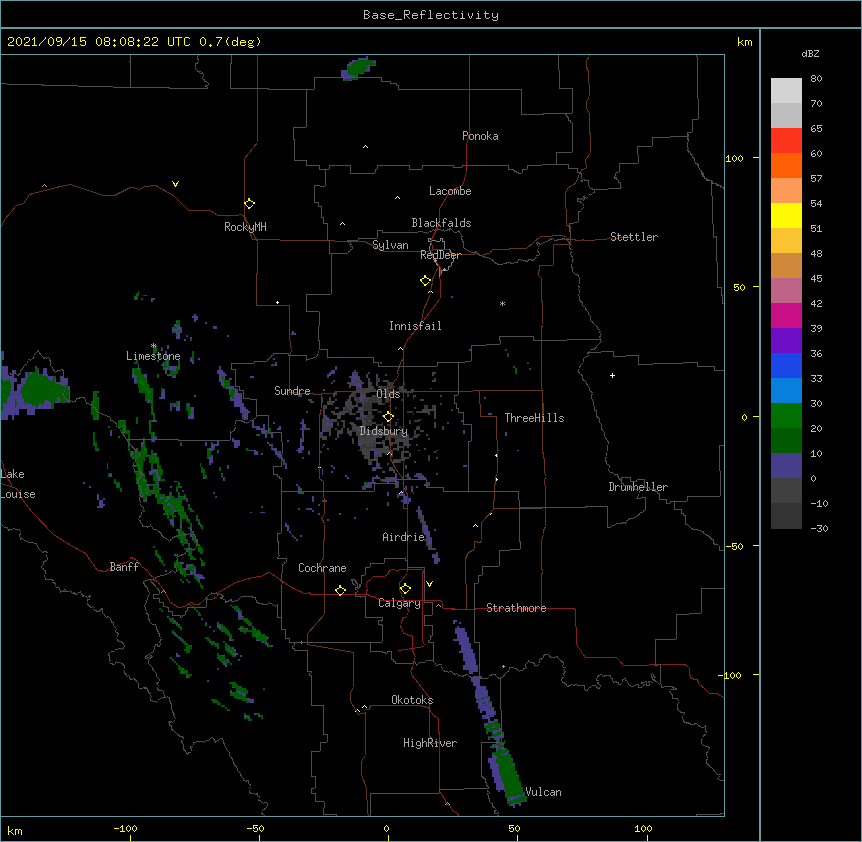This screenshot has width=862, height=842.
Task: Click the ThreeHills town label
Action: [x=534, y=418]
